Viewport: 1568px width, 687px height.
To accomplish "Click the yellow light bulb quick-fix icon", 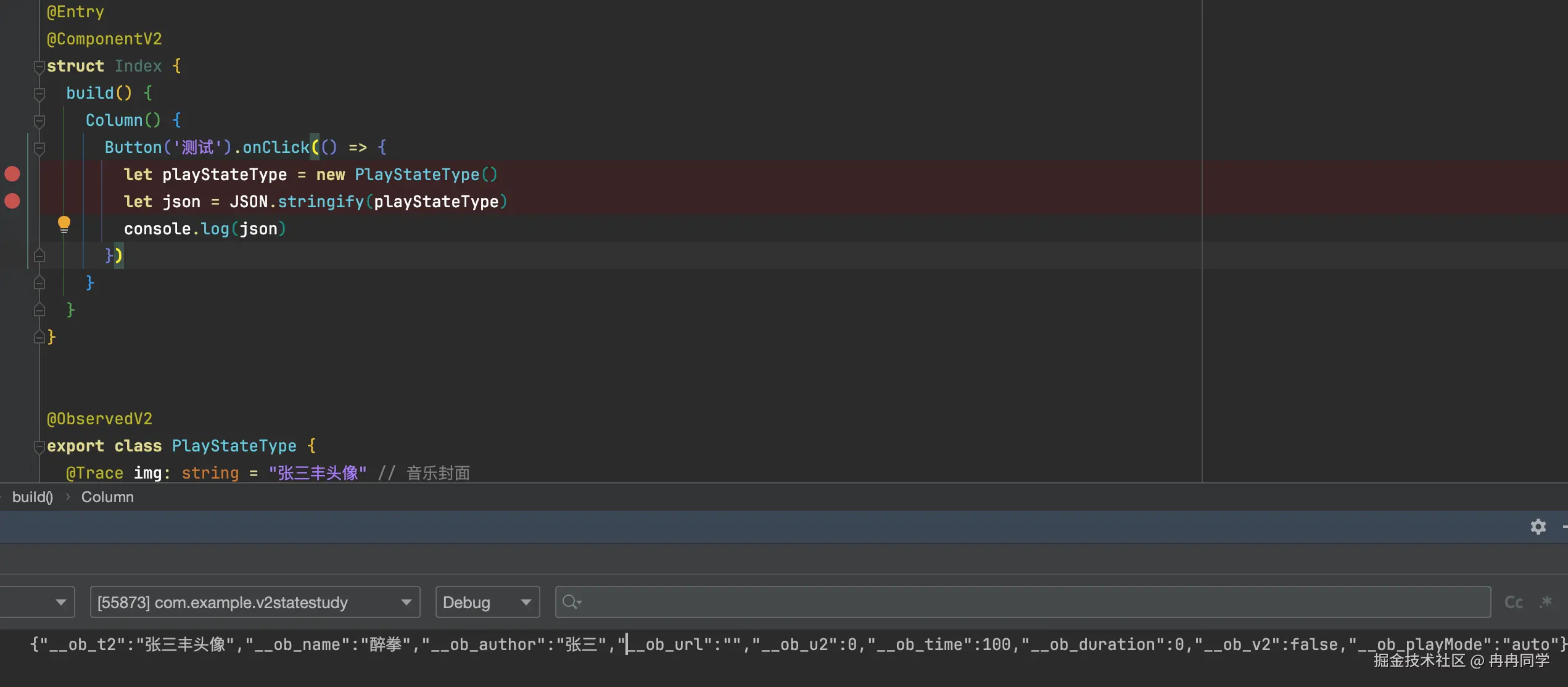I will [x=64, y=224].
